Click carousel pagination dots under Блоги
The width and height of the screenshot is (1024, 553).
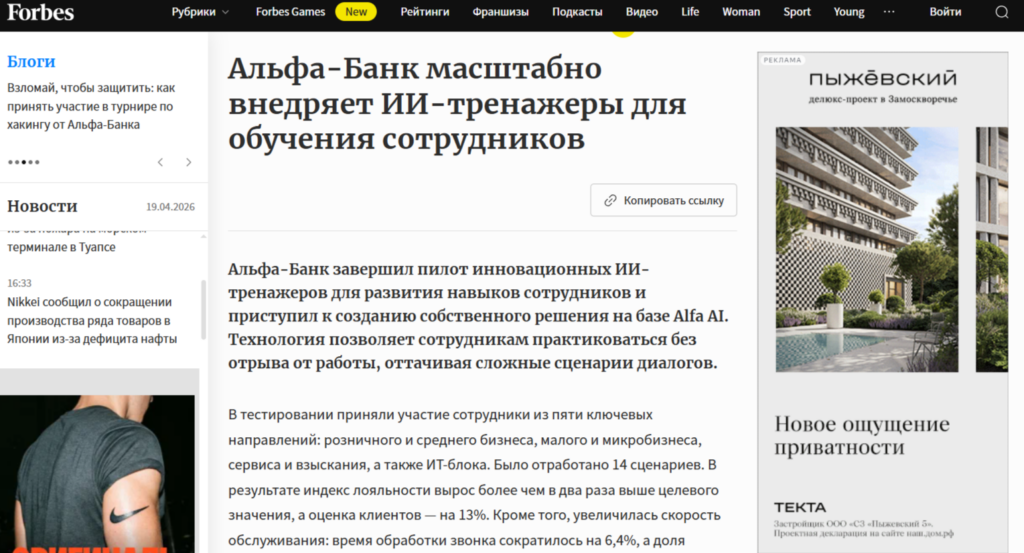[x=24, y=162]
